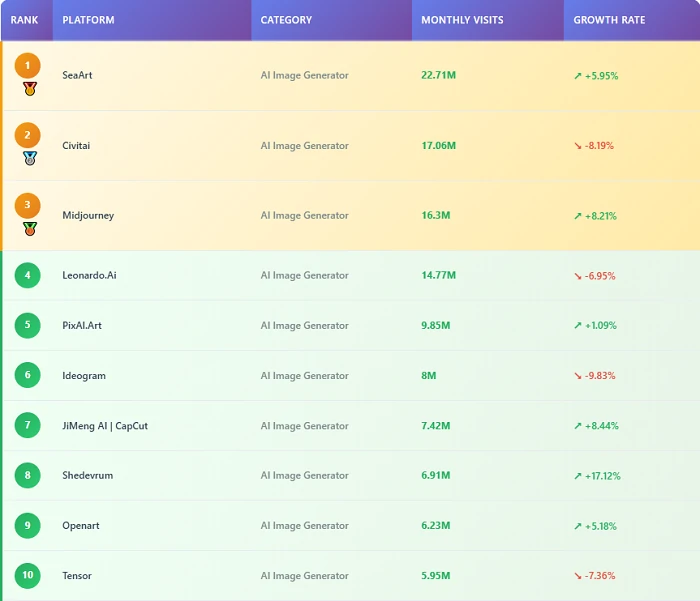Click the Category column header
Screen dimensions: 700x601
tap(286, 20)
